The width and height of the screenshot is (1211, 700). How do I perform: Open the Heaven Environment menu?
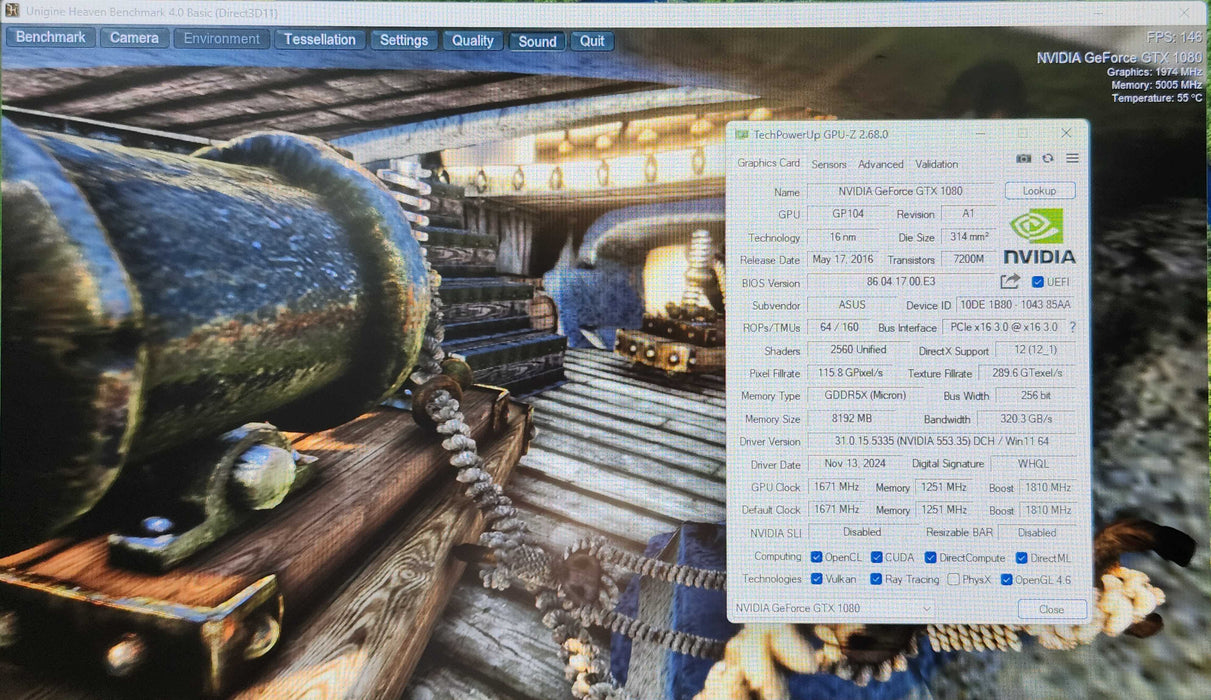click(222, 39)
